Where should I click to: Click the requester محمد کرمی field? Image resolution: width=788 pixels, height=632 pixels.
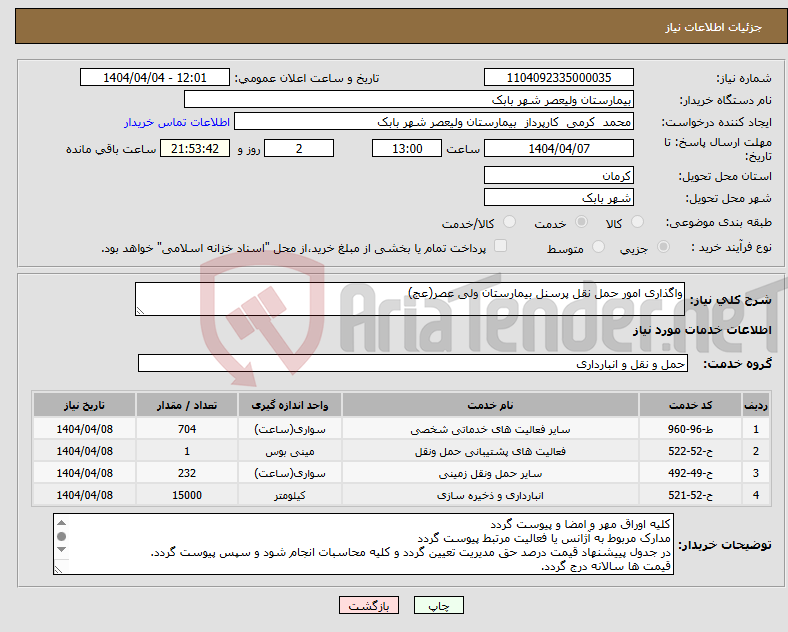click(434, 122)
